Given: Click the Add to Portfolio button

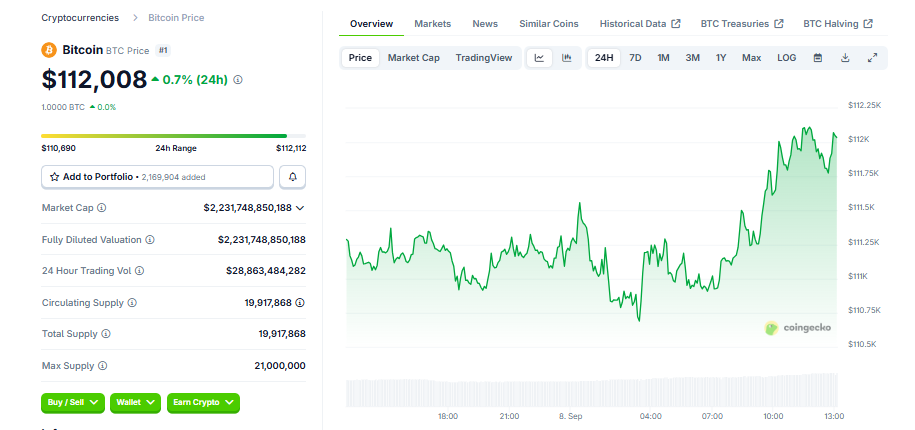Looking at the screenshot, I should (158, 177).
